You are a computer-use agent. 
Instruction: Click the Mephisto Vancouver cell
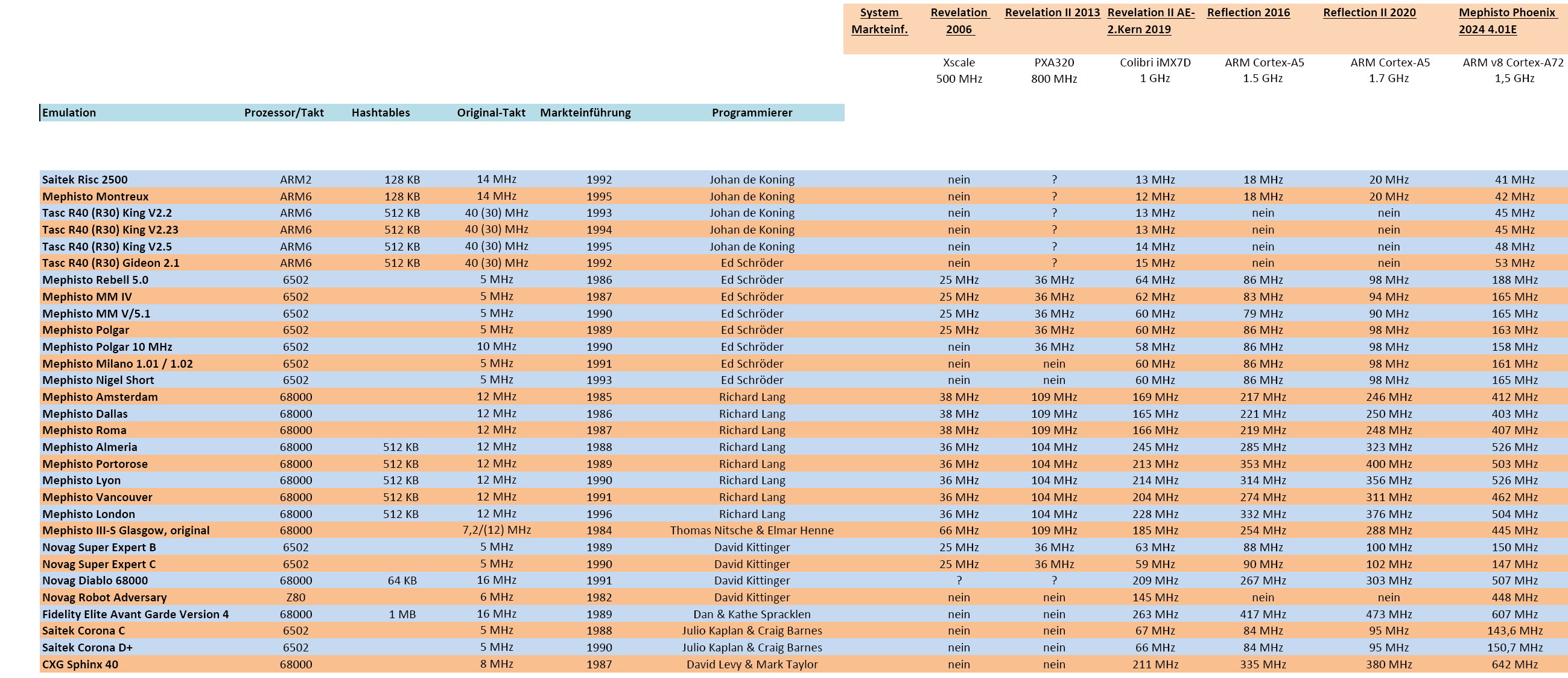(x=97, y=497)
